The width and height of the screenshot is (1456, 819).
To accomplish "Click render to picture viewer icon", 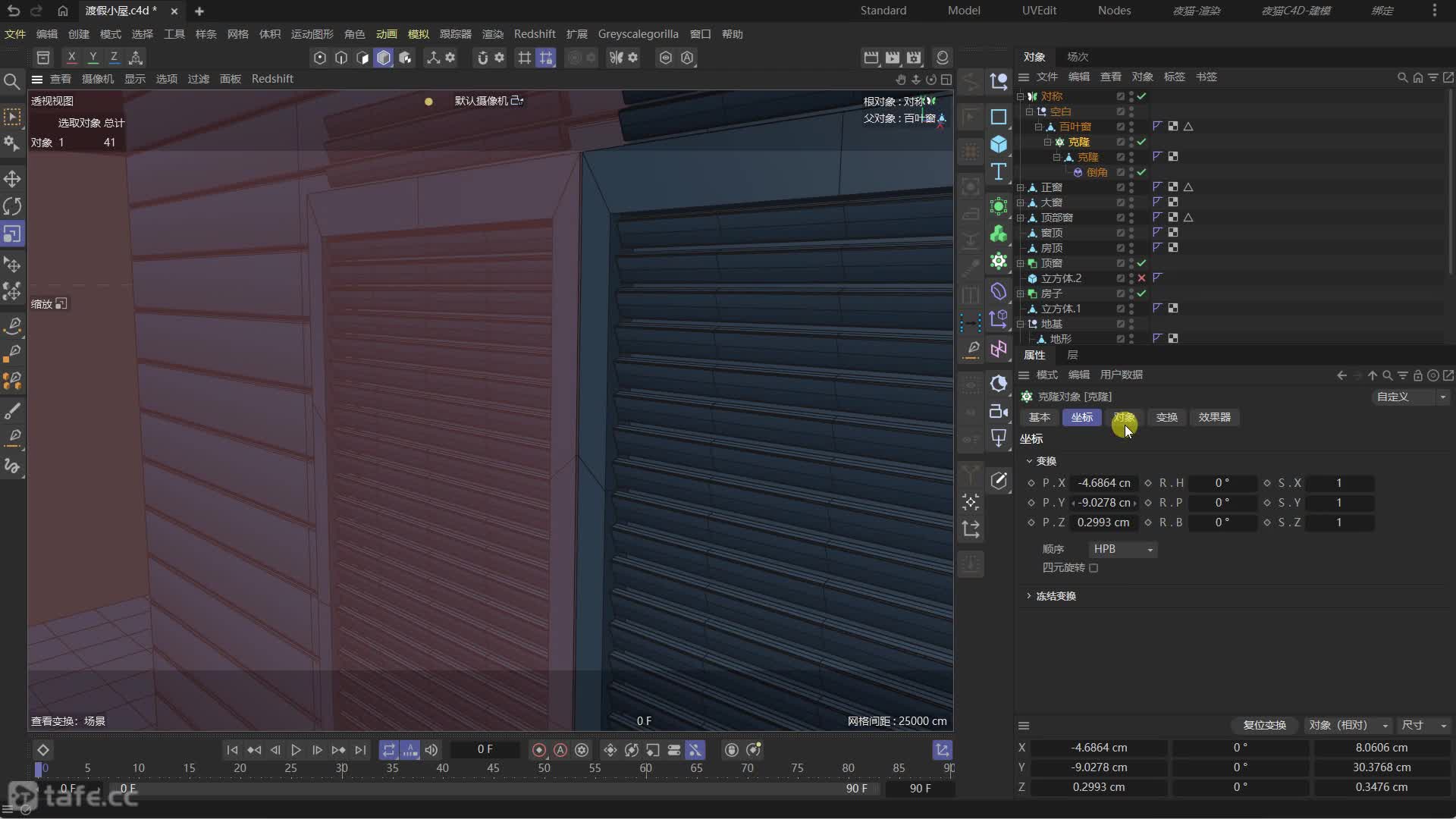I will pos(893,58).
